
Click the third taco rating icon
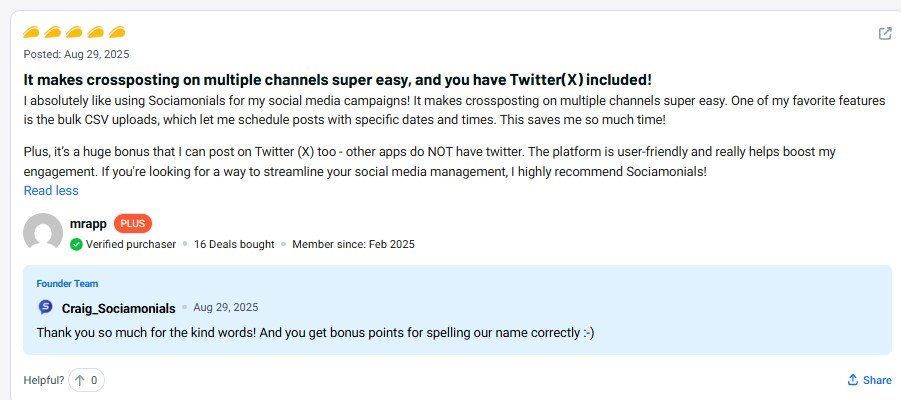coord(75,33)
